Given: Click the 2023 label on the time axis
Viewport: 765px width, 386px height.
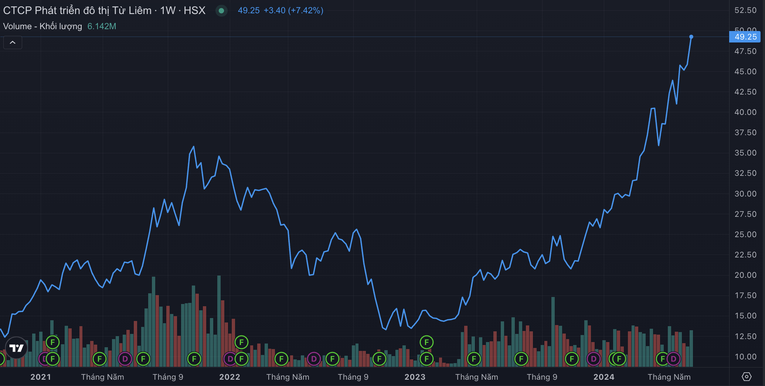Looking at the screenshot, I should coord(415,377).
